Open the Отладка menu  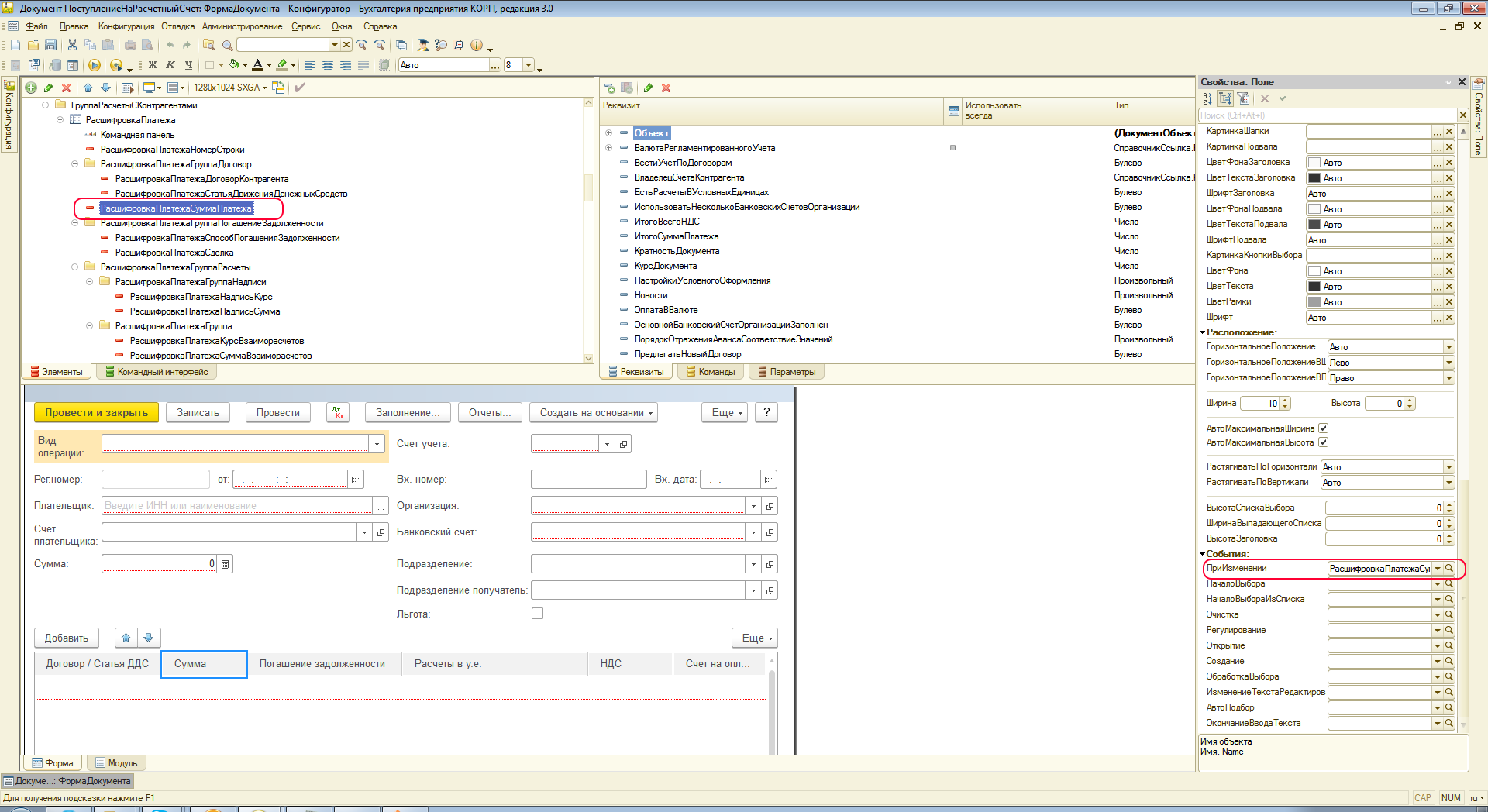point(177,26)
